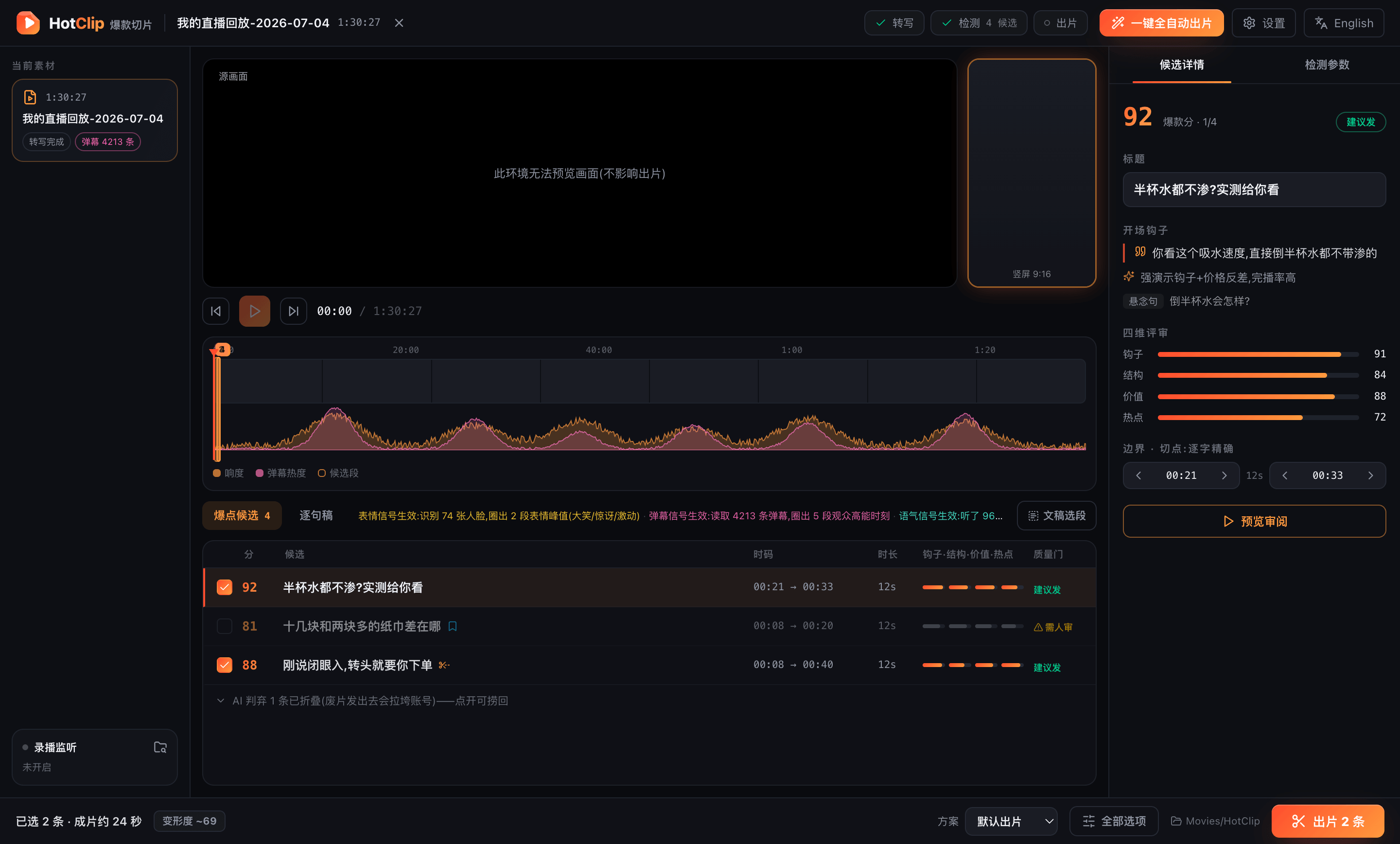Switch to the 检测参数 tab

coord(1327,65)
